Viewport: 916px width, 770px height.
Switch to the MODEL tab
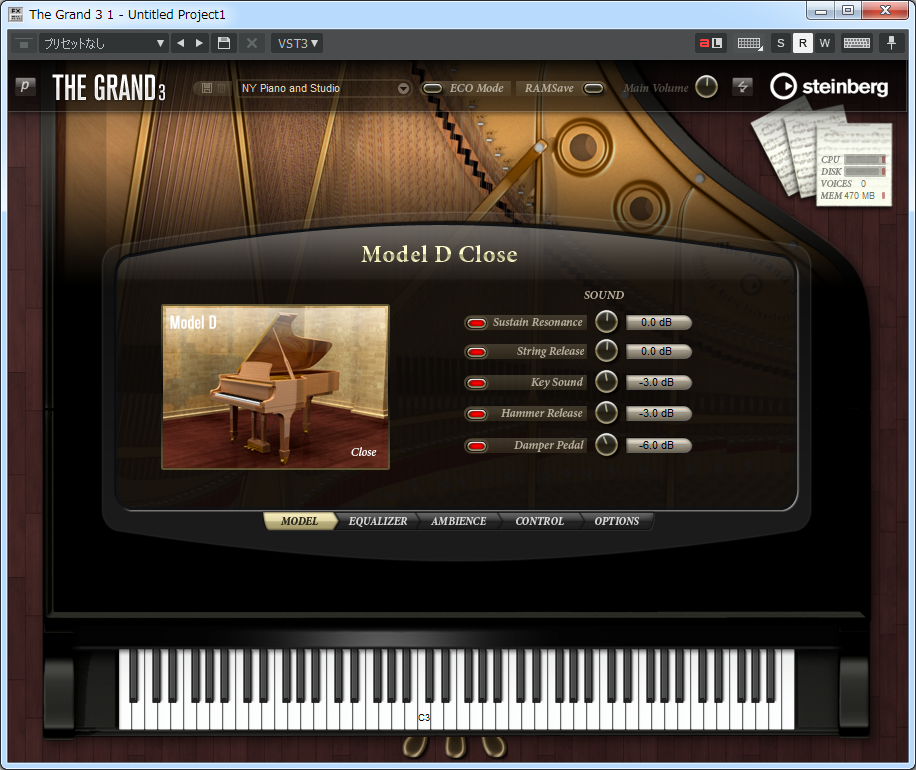tap(300, 521)
